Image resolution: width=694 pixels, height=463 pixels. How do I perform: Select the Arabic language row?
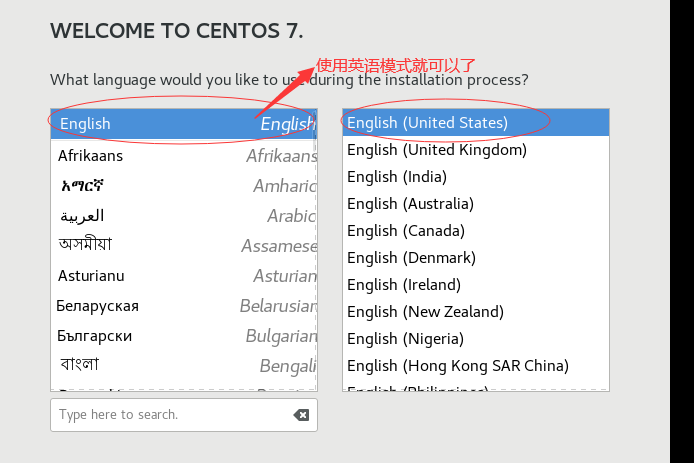pyautogui.click(x=184, y=216)
